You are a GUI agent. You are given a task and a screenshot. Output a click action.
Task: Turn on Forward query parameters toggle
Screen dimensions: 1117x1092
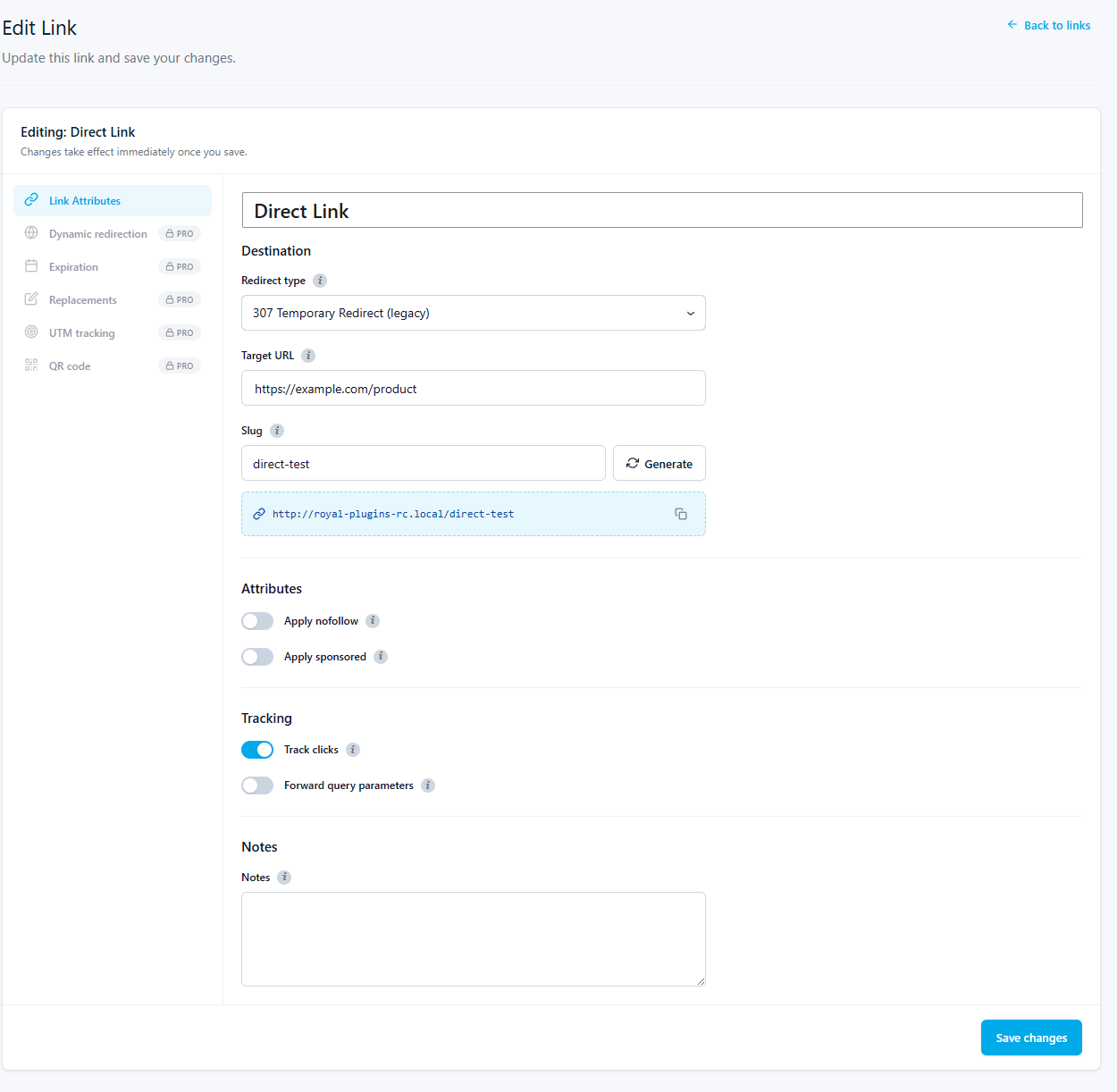click(x=257, y=785)
